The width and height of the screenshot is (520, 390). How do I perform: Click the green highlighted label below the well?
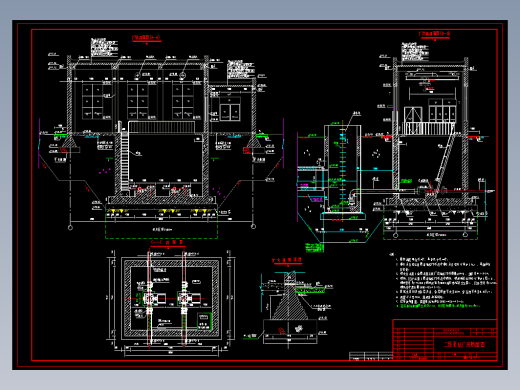click(314, 248)
